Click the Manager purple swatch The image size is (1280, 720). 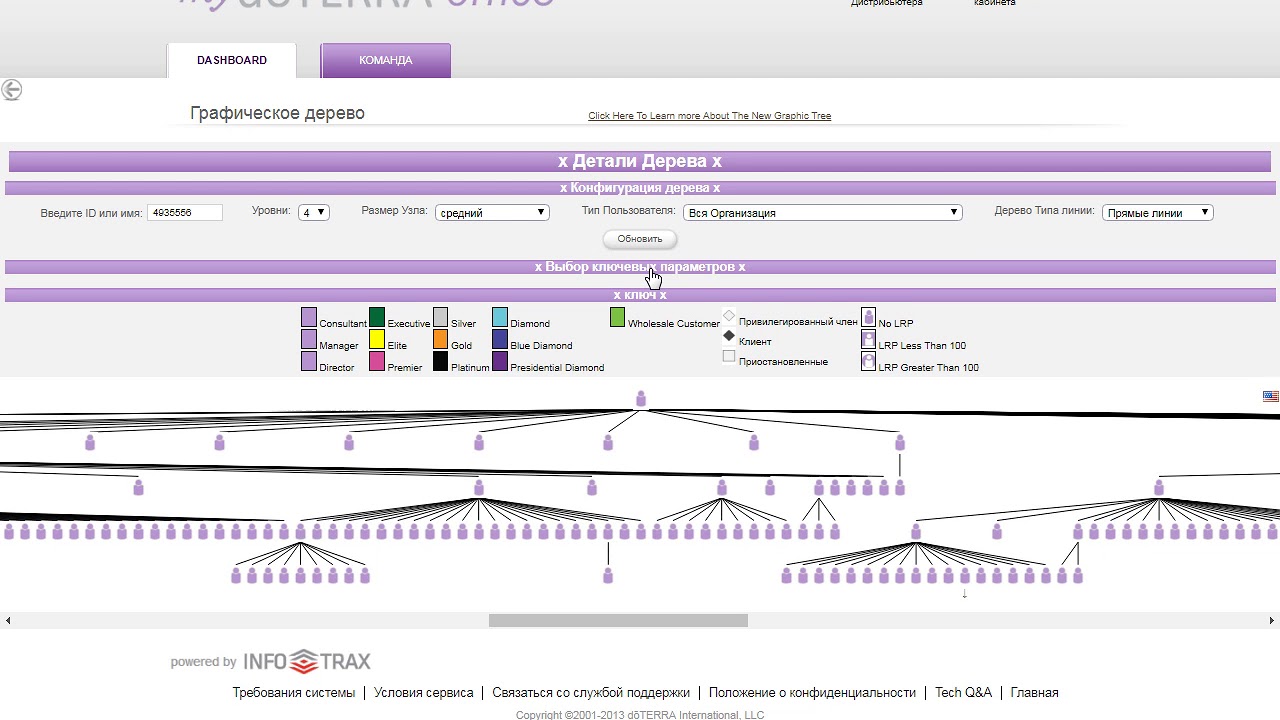tap(309, 340)
